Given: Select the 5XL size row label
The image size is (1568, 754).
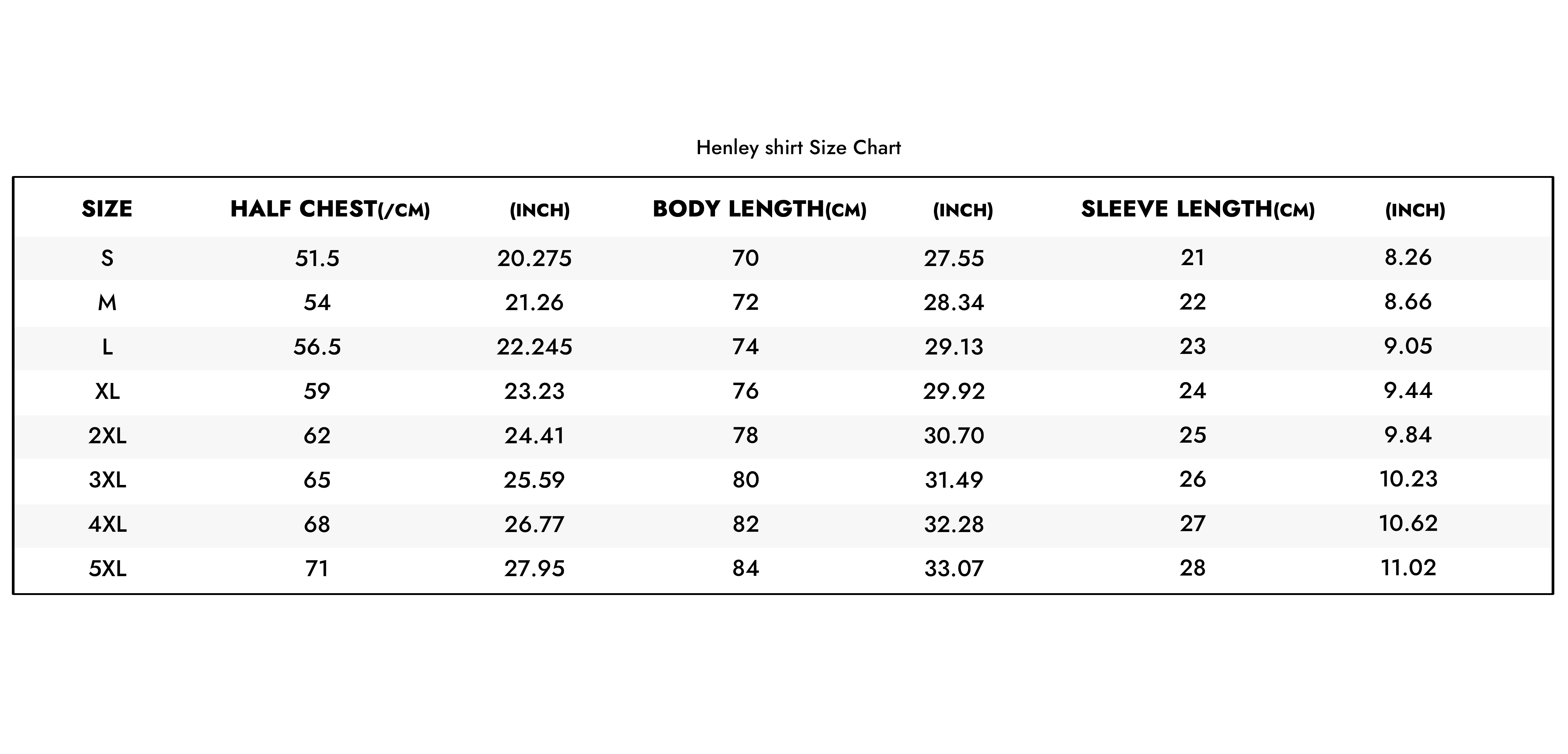Looking at the screenshot, I should (x=107, y=569).
